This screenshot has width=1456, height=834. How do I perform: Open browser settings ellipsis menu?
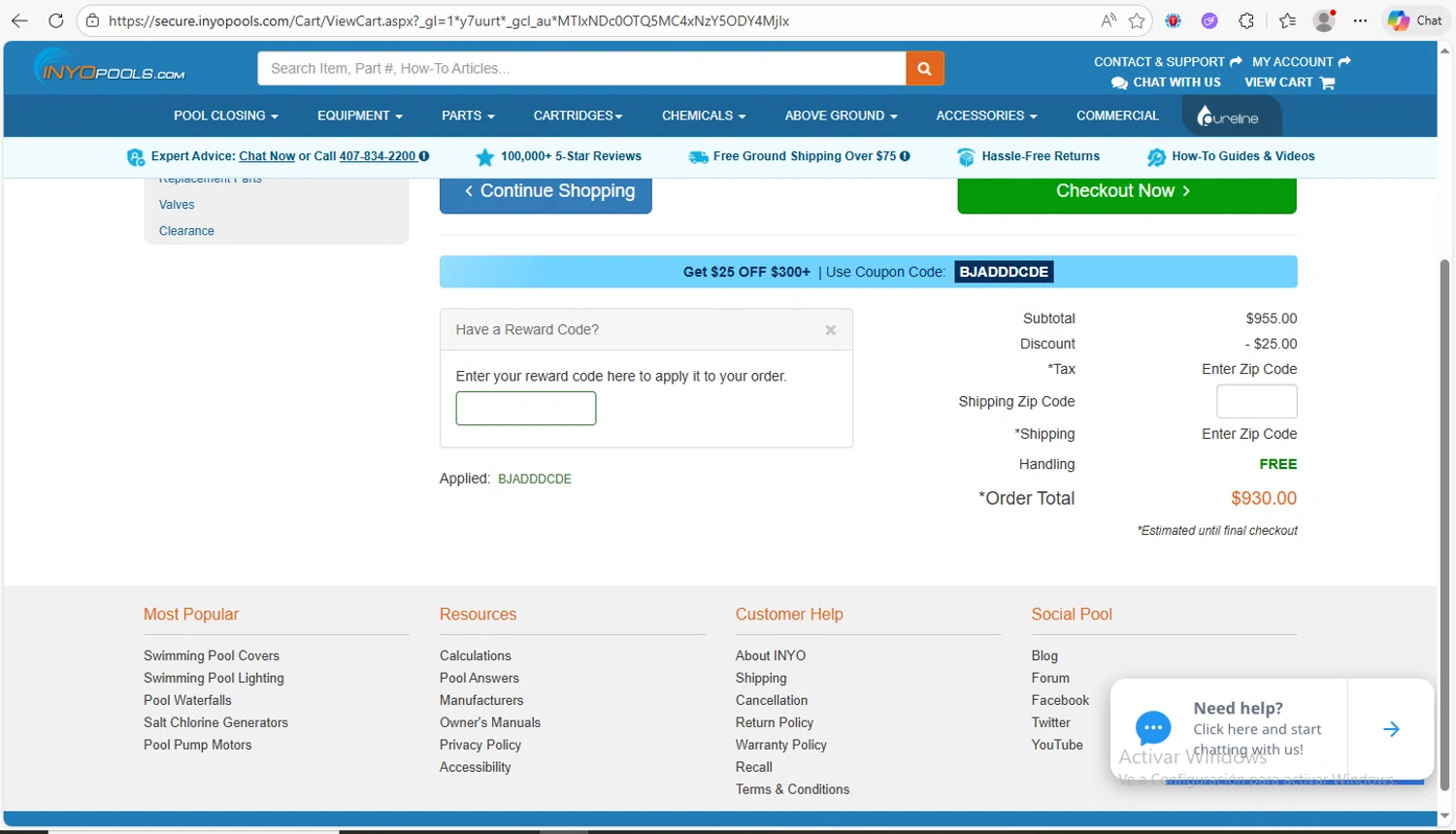1360,20
